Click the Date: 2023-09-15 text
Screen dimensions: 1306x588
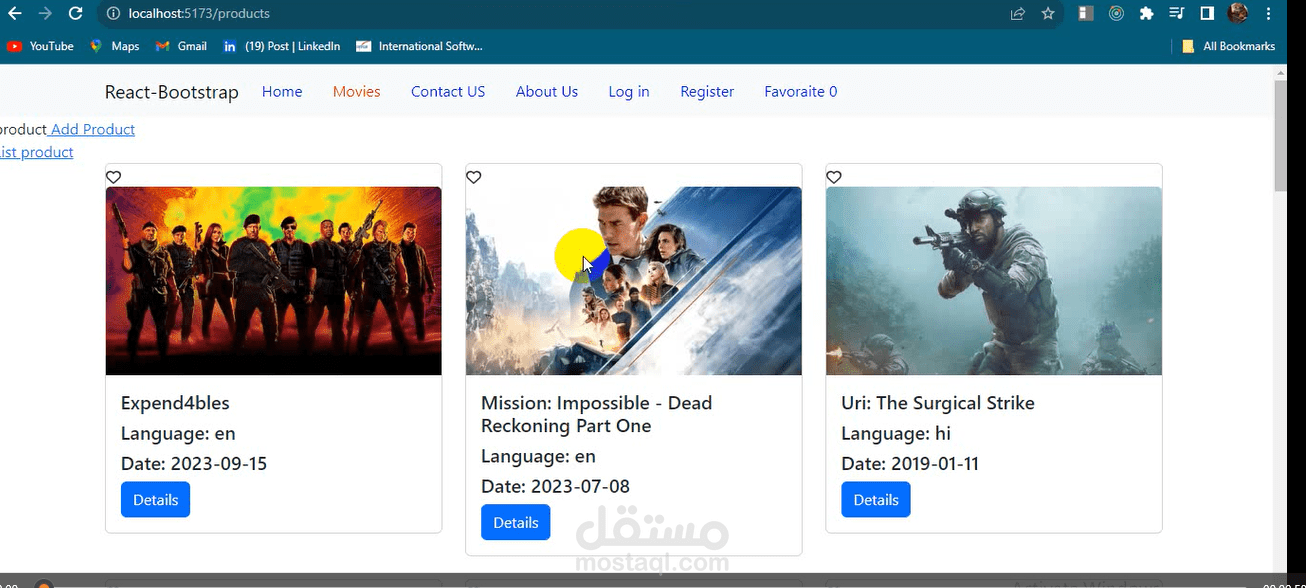(194, 464)
